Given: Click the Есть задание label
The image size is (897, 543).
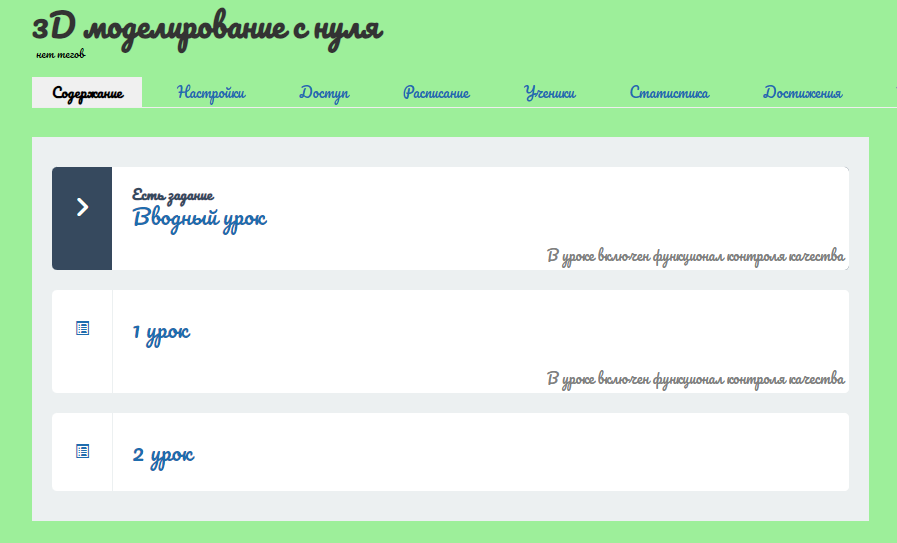Looking at the screenshot, I should click(173, 195).
